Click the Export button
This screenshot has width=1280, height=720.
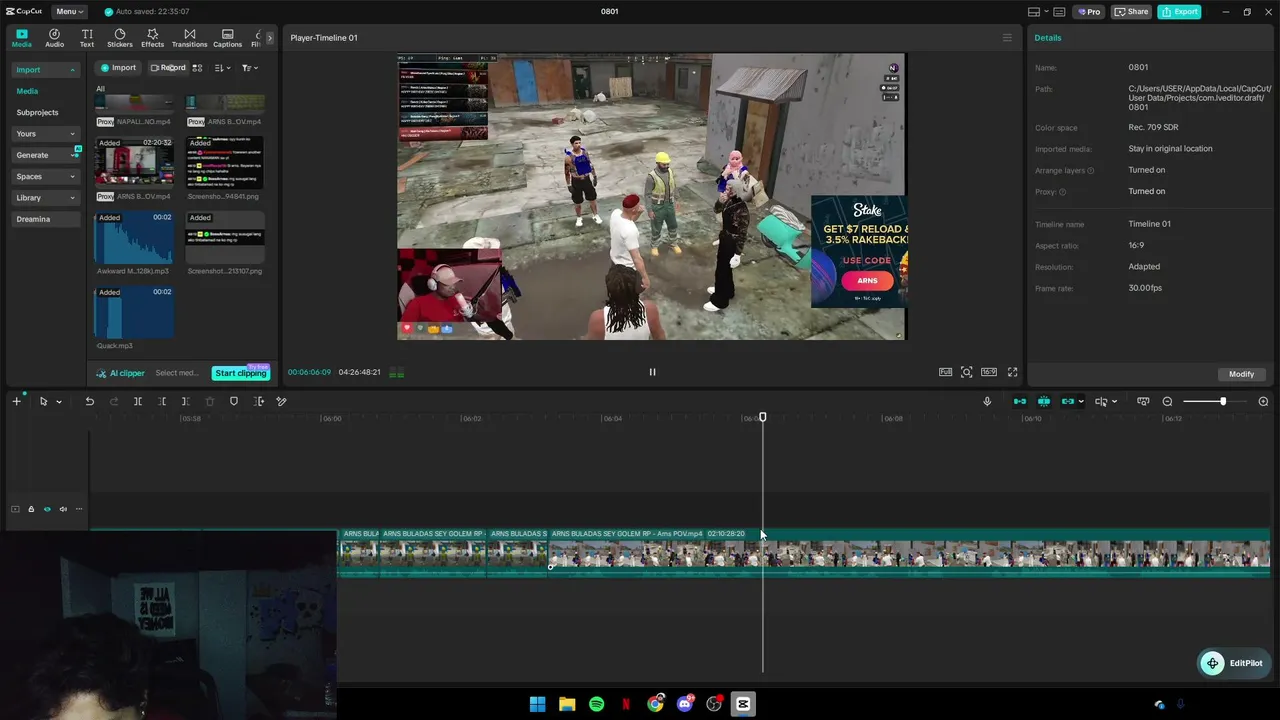coord(1179,12)
